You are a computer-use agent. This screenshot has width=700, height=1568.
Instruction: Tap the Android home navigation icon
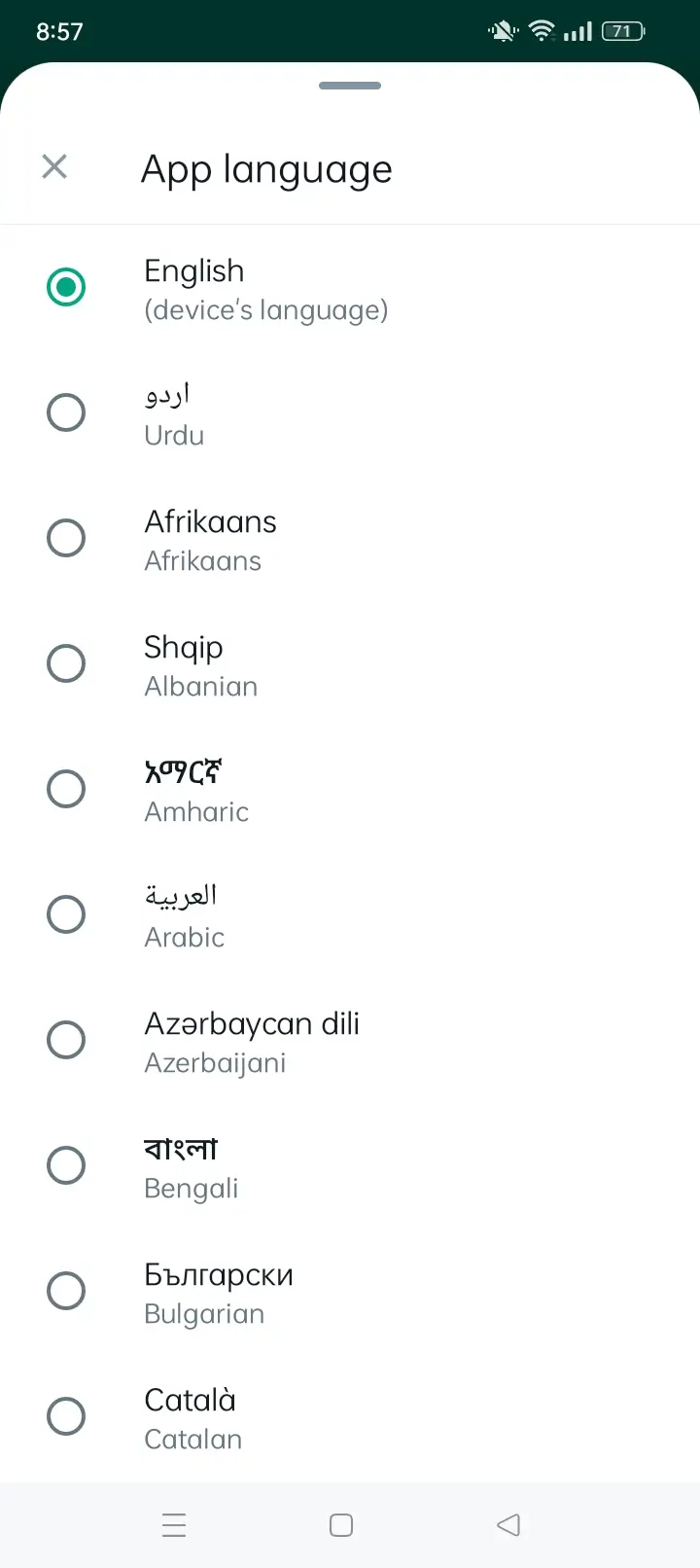coord(341,1524)
